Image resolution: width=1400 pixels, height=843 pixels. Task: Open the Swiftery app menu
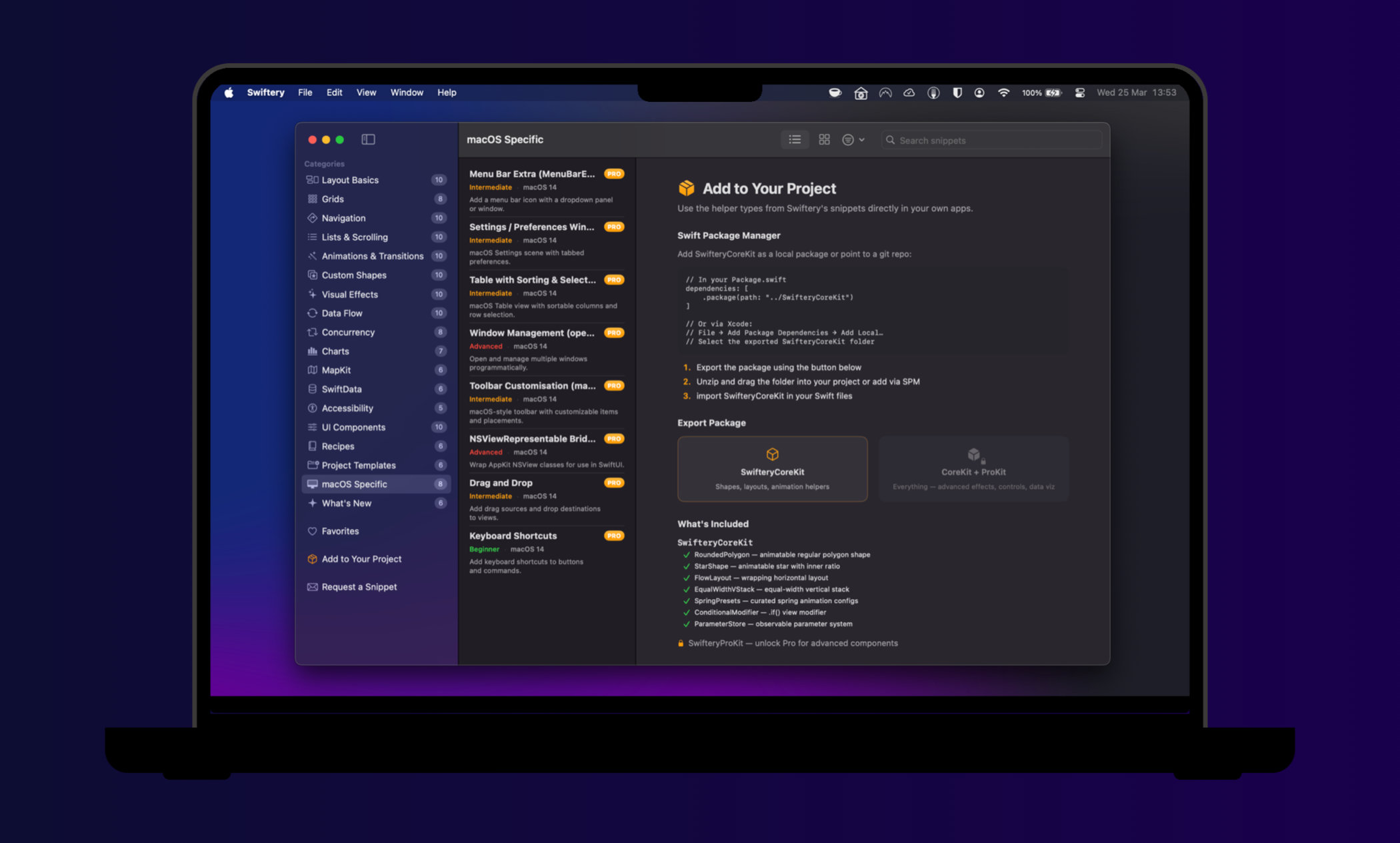265,93
